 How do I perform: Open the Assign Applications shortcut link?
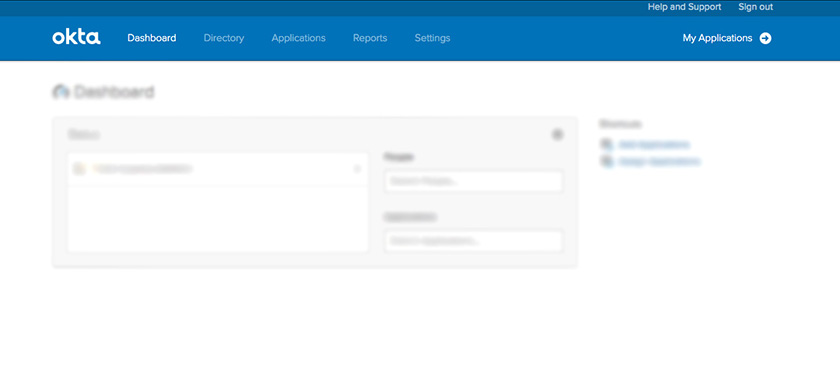click(659, 161)
